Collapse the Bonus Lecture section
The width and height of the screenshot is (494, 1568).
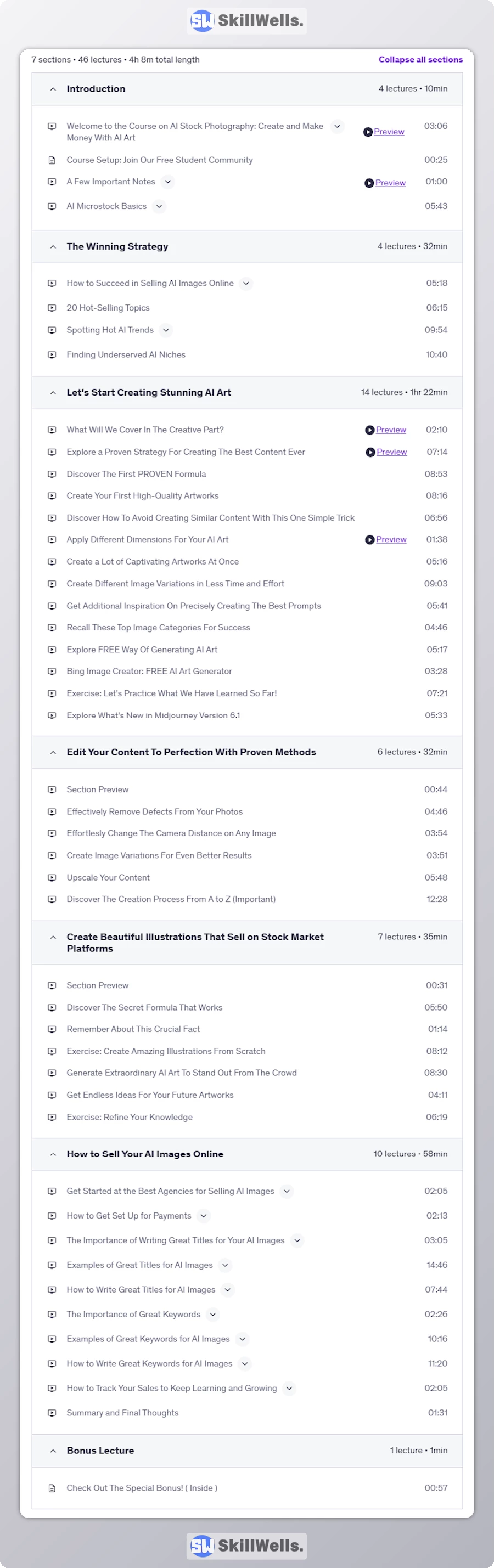click(x=53, y=1451)
